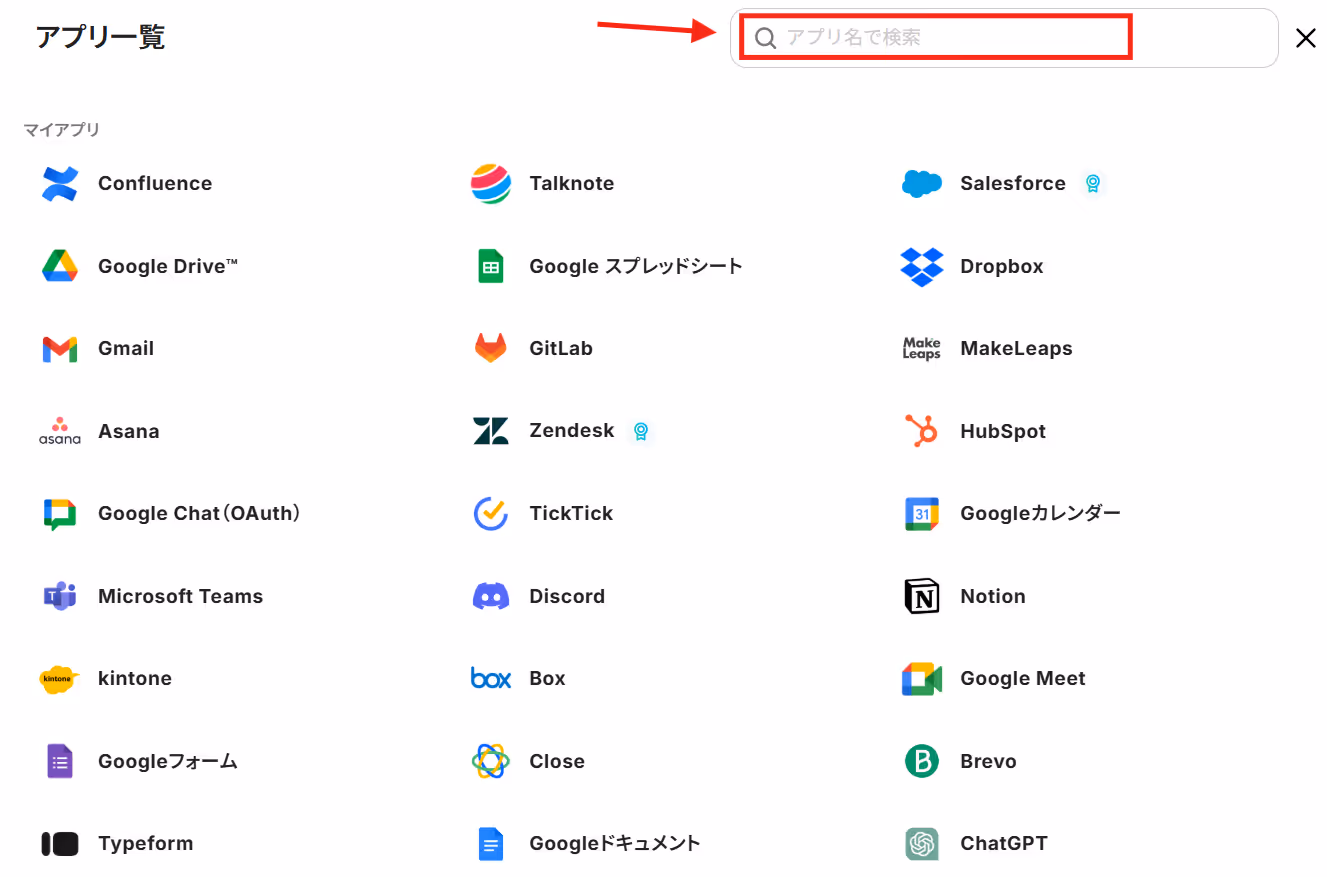Click the Asana logo icon
Viewport: 1327px width, 877px height.
click(x=60, y=431)
